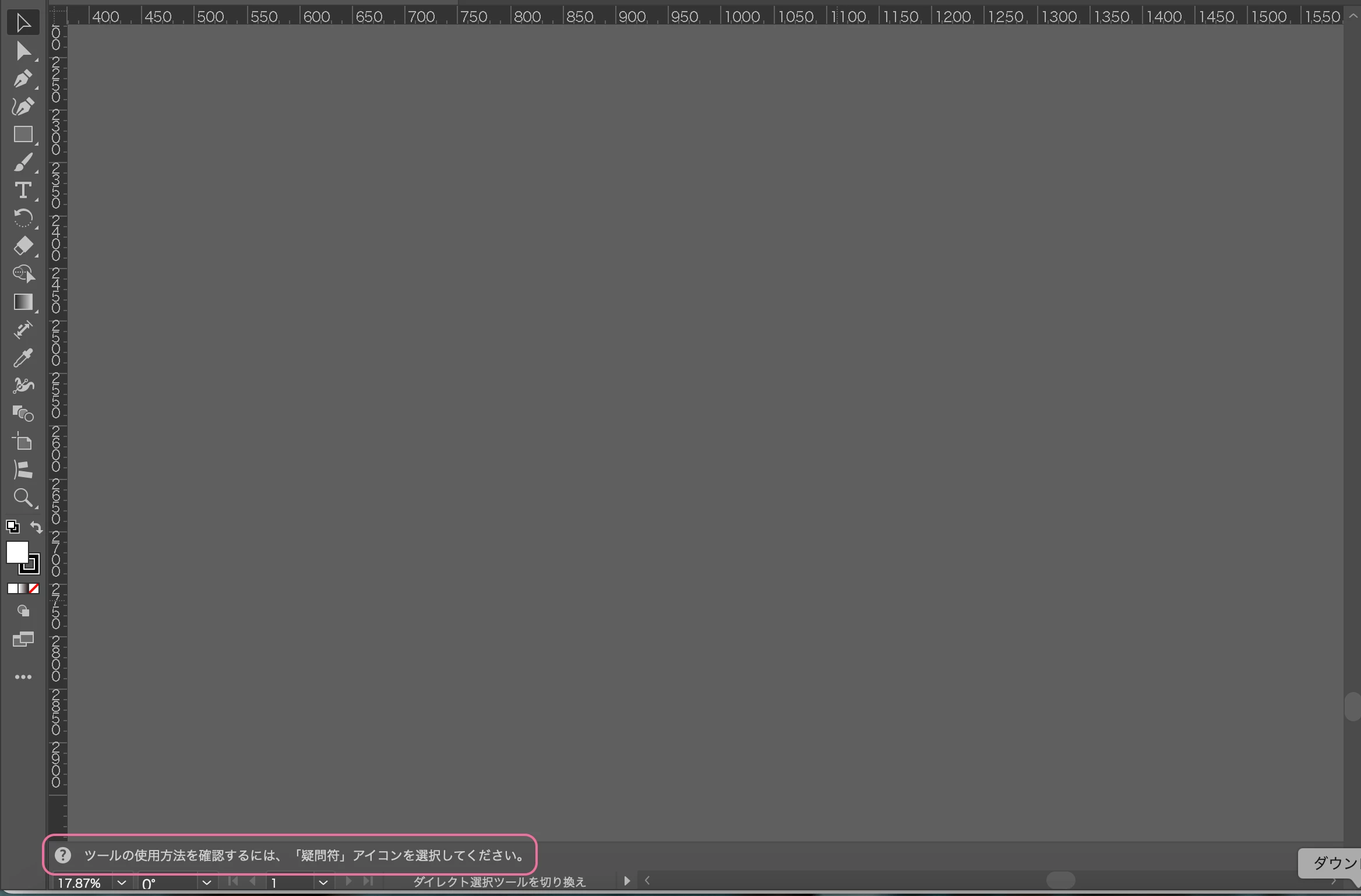This screenshot has width=1361, height=896.
Task: Select the Gradient tool
Action: (23, 302)
